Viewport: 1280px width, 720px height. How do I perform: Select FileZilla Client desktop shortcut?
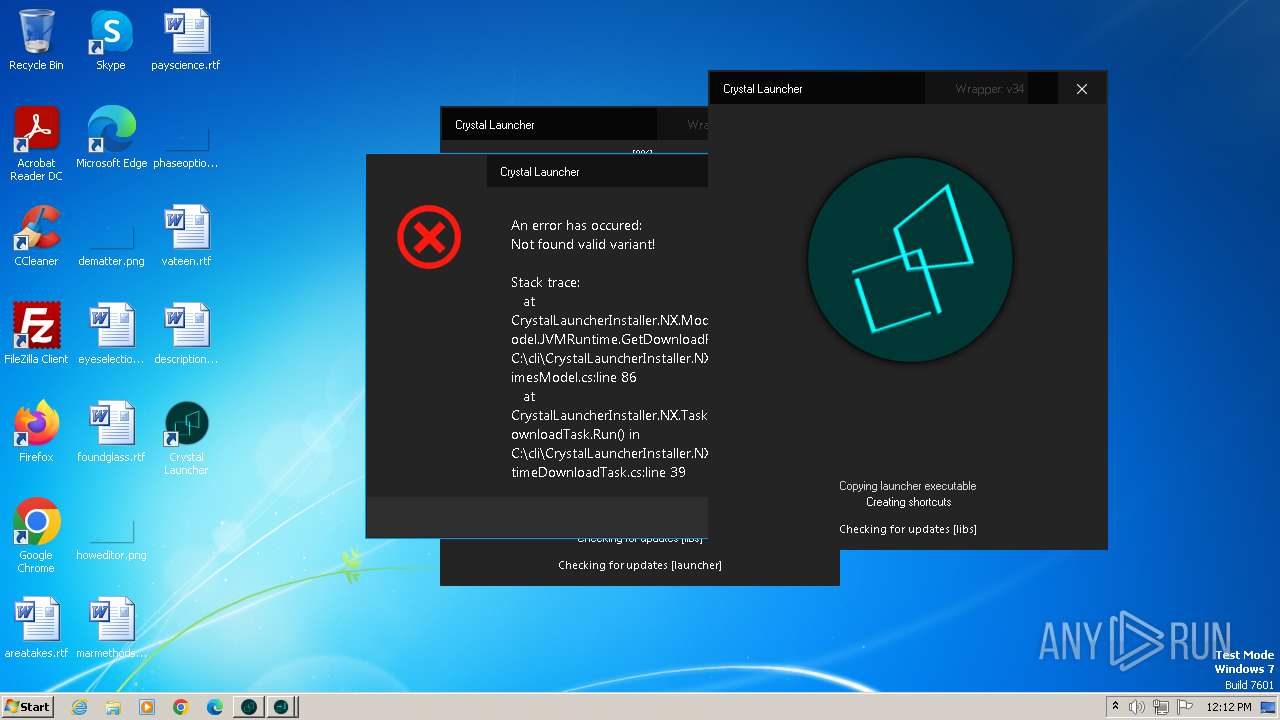(x=36, y=334)
